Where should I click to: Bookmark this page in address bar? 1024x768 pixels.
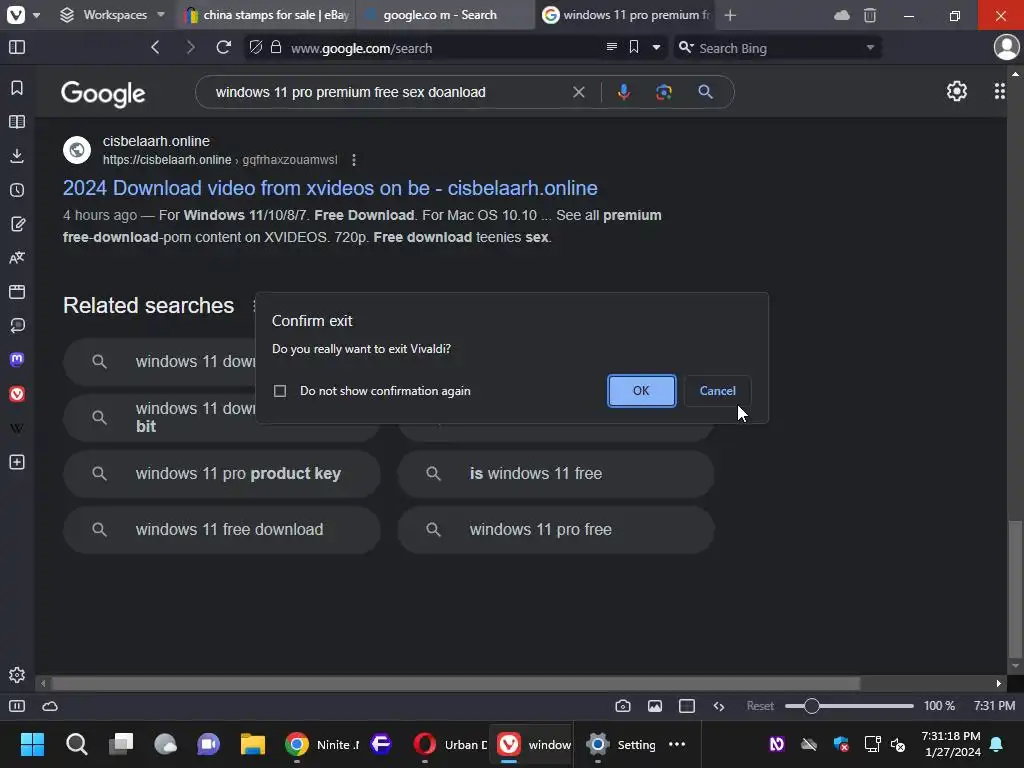click(633, 47)
